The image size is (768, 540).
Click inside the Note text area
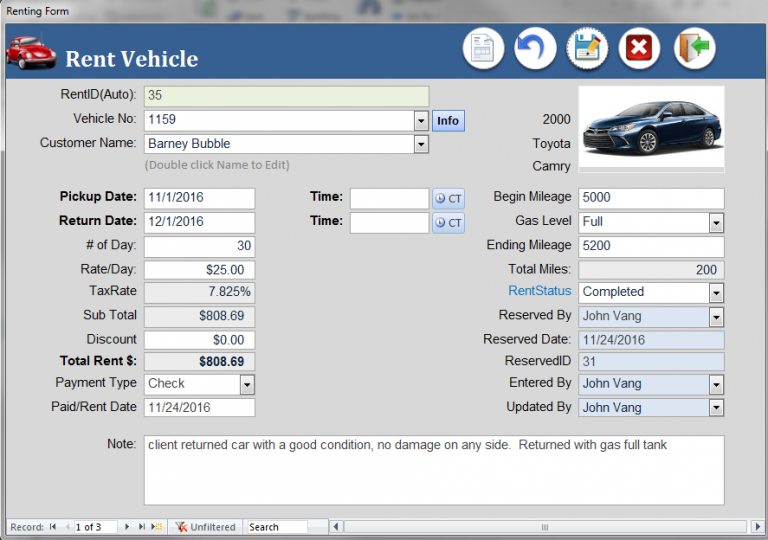pos(434,470)
